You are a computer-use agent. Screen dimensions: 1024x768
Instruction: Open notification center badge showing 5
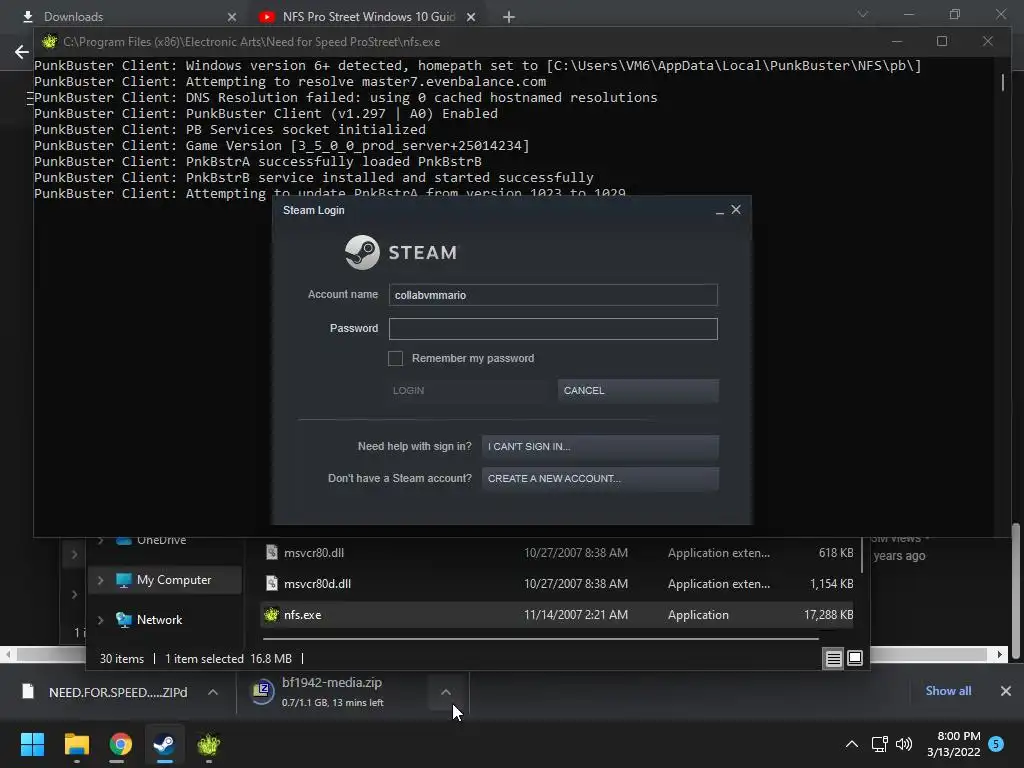point(996,744)
